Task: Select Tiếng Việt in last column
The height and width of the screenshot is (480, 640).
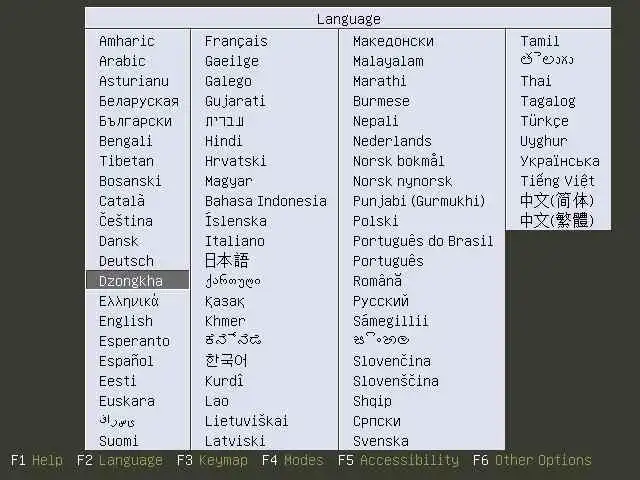Action: [x=557, y=180]
